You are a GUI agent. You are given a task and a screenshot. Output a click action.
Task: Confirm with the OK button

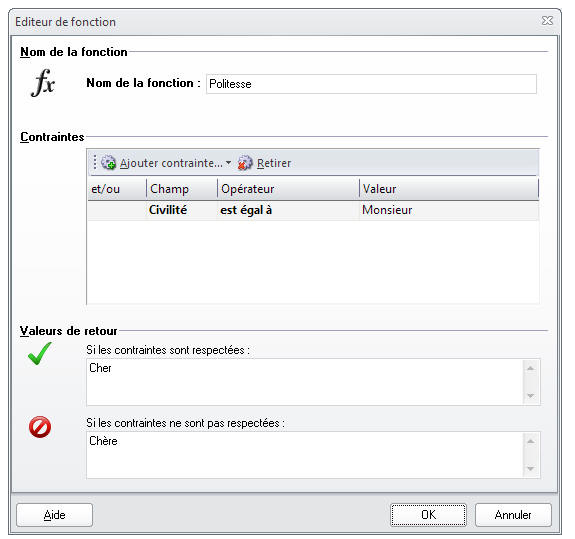[x=428, y=515]
